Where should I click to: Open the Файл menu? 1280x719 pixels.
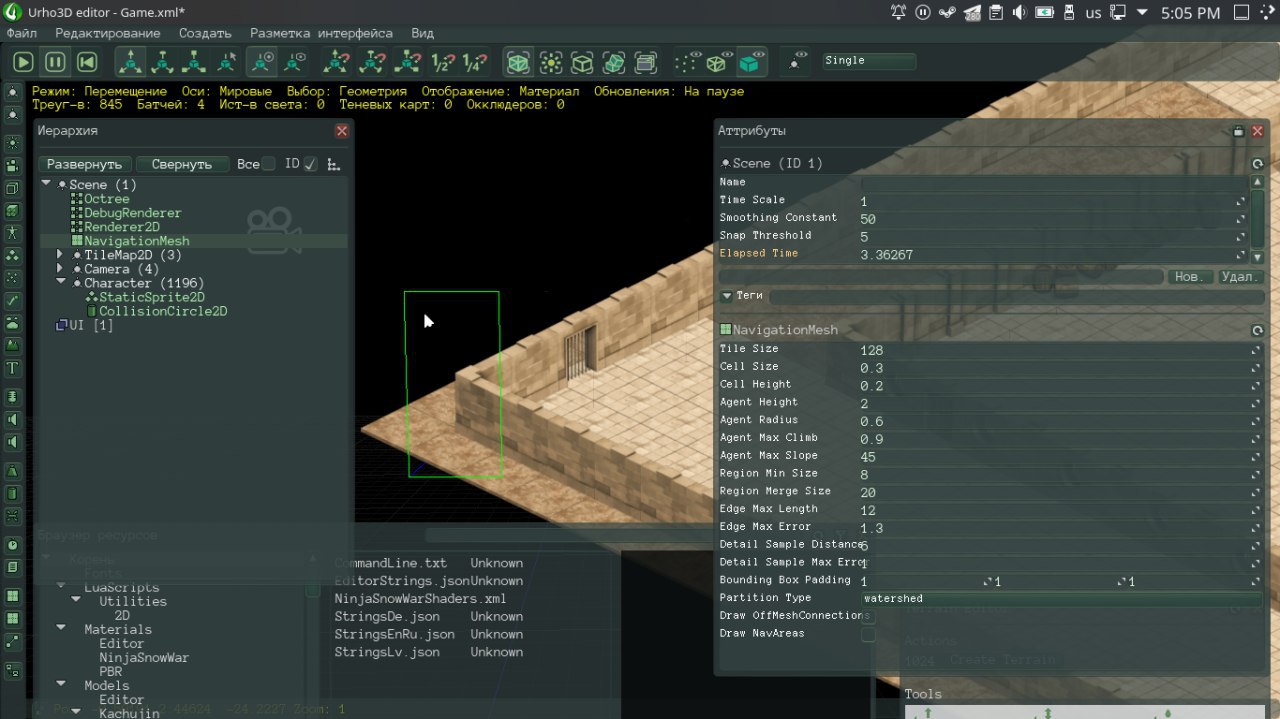coord(21,33)
